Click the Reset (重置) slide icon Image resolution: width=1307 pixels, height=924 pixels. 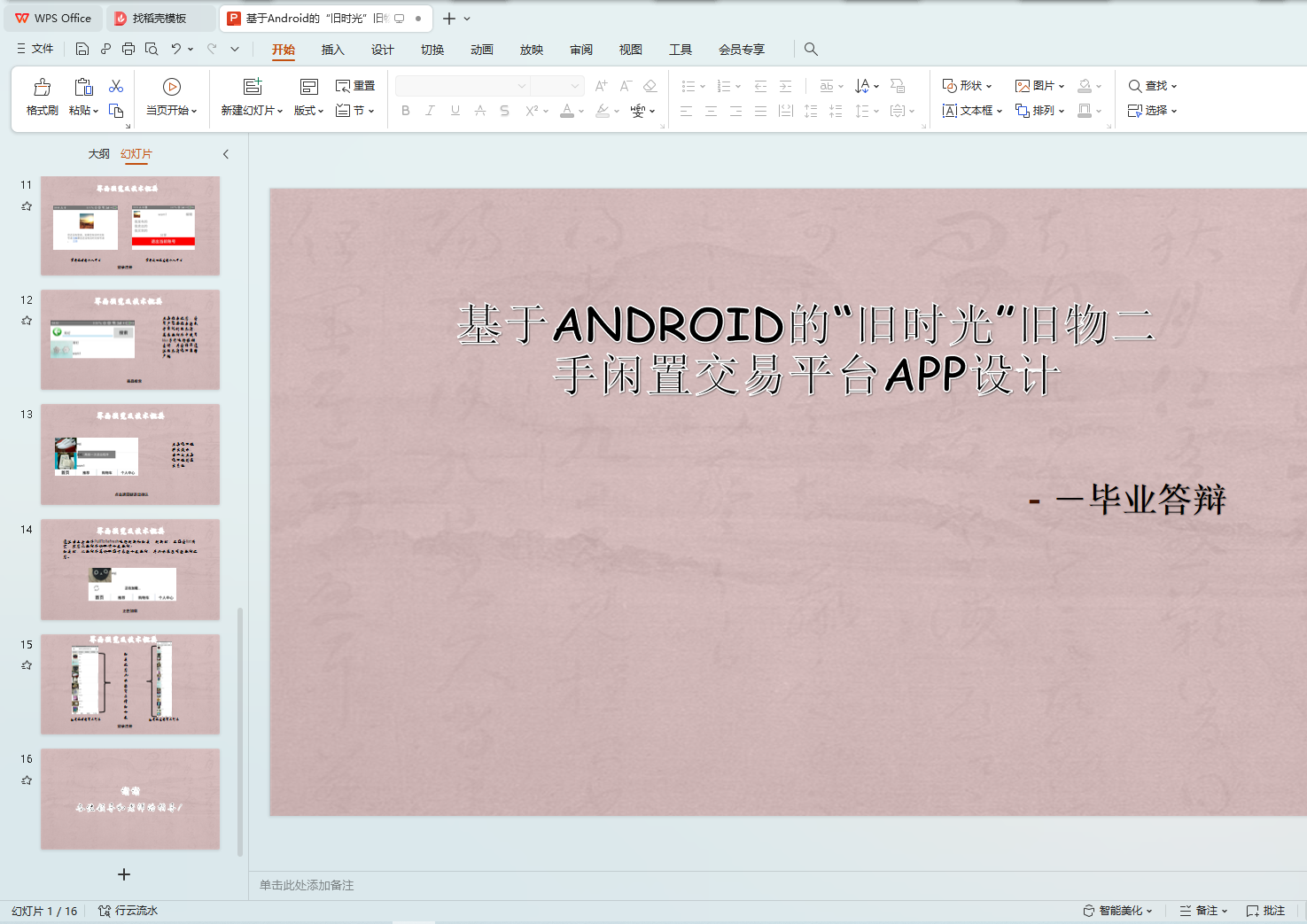[354, 86]
